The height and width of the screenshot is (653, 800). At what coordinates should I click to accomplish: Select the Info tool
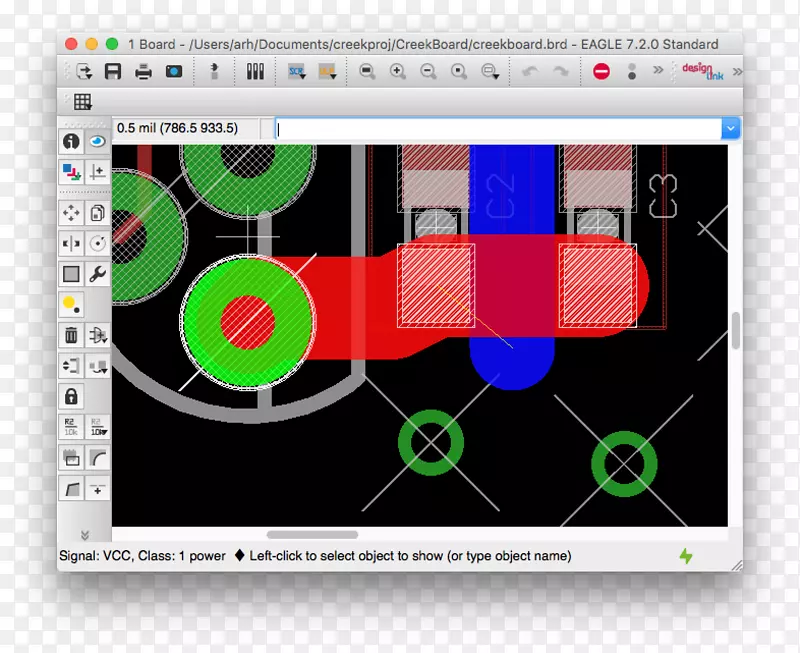click(x=71, y=142)
